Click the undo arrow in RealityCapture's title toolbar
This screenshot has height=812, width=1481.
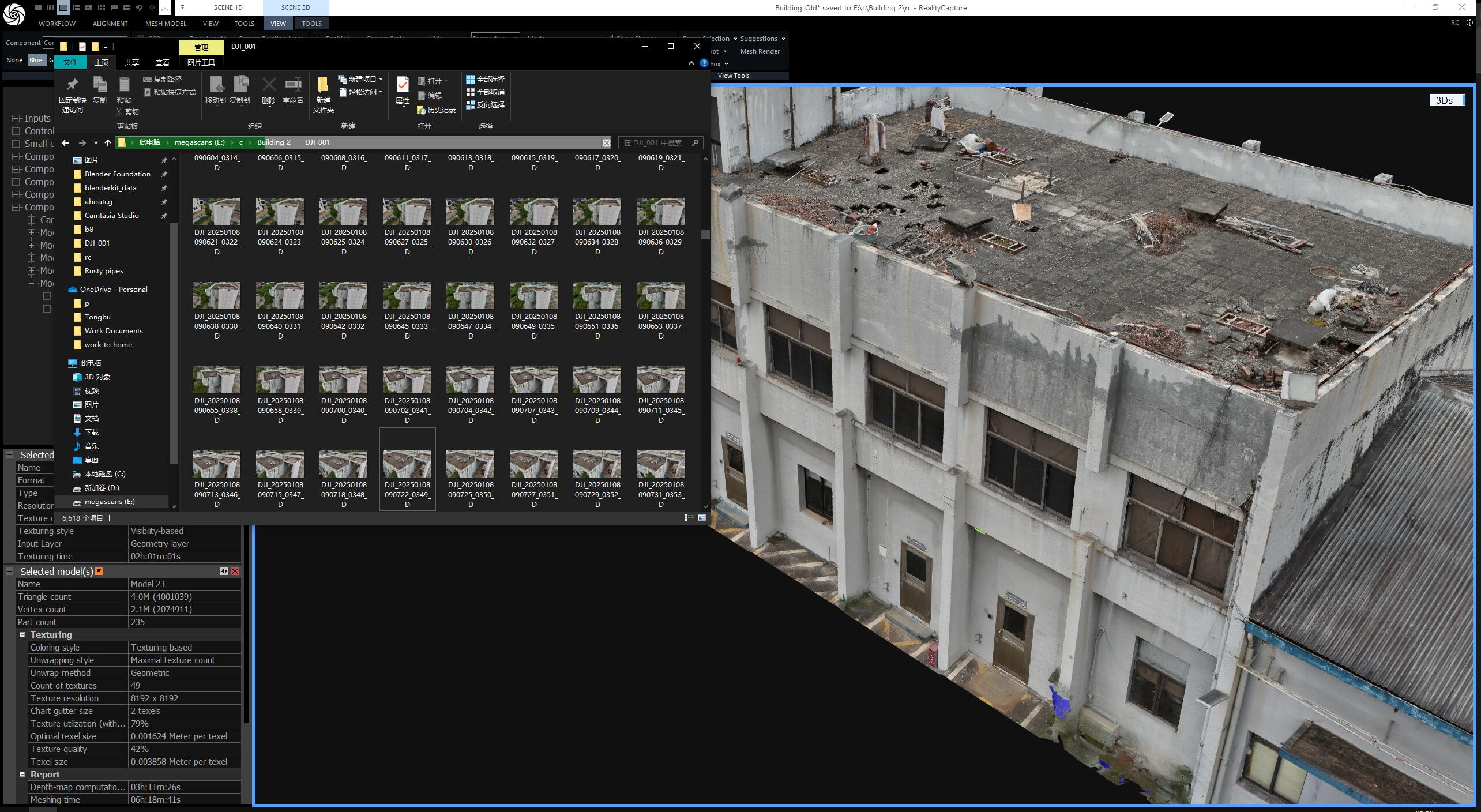click(139, 7)
